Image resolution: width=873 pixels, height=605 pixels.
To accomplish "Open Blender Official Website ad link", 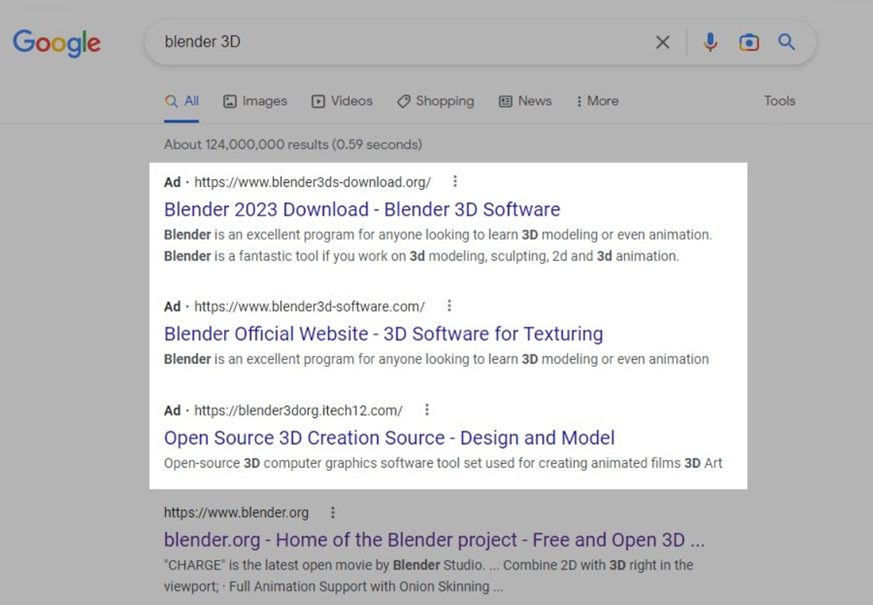I will point(383,333).
